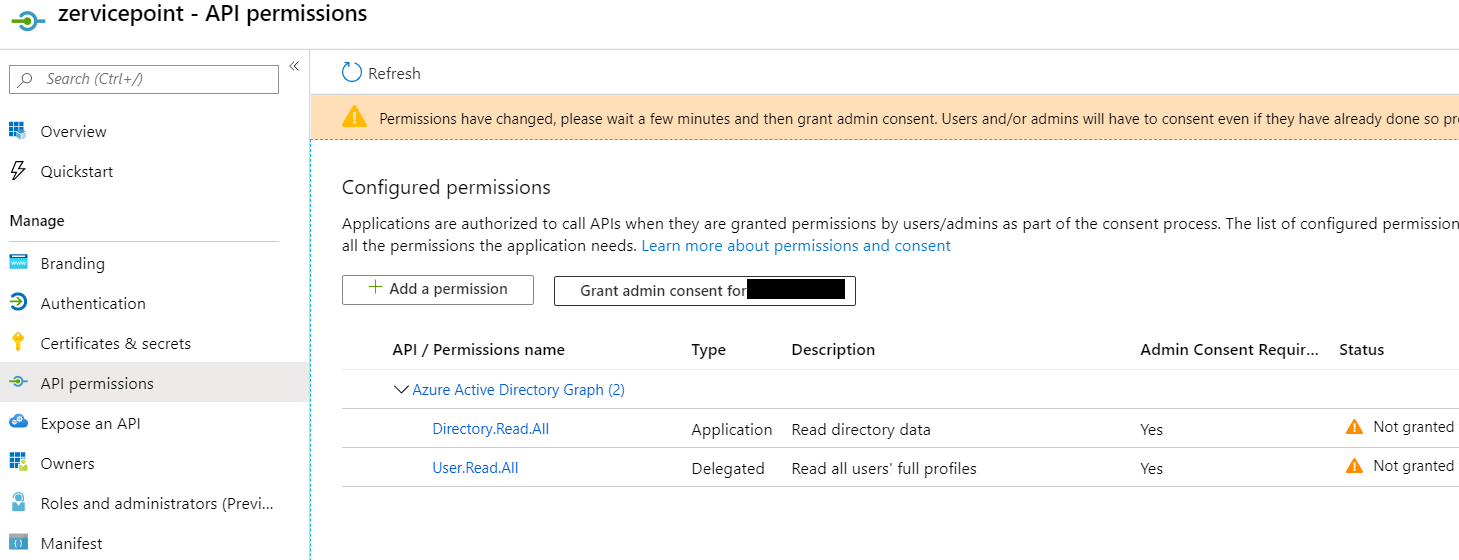Open Roles and administrators menu item
Image resolution: width=1459 pixels, height=560 pixels.
(156, 503)
